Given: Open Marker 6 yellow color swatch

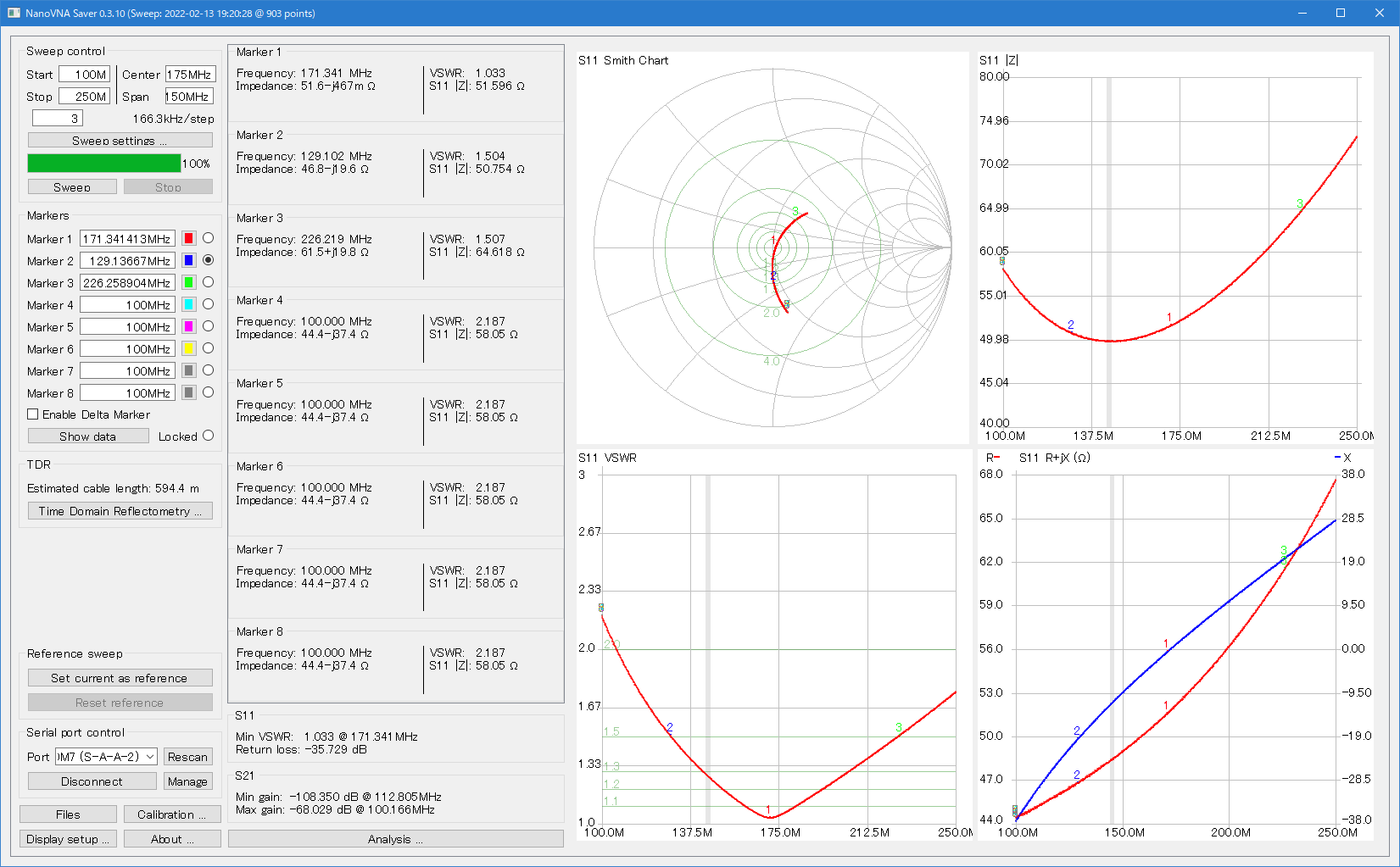Looking at the screenshot, I should point(189,348).
